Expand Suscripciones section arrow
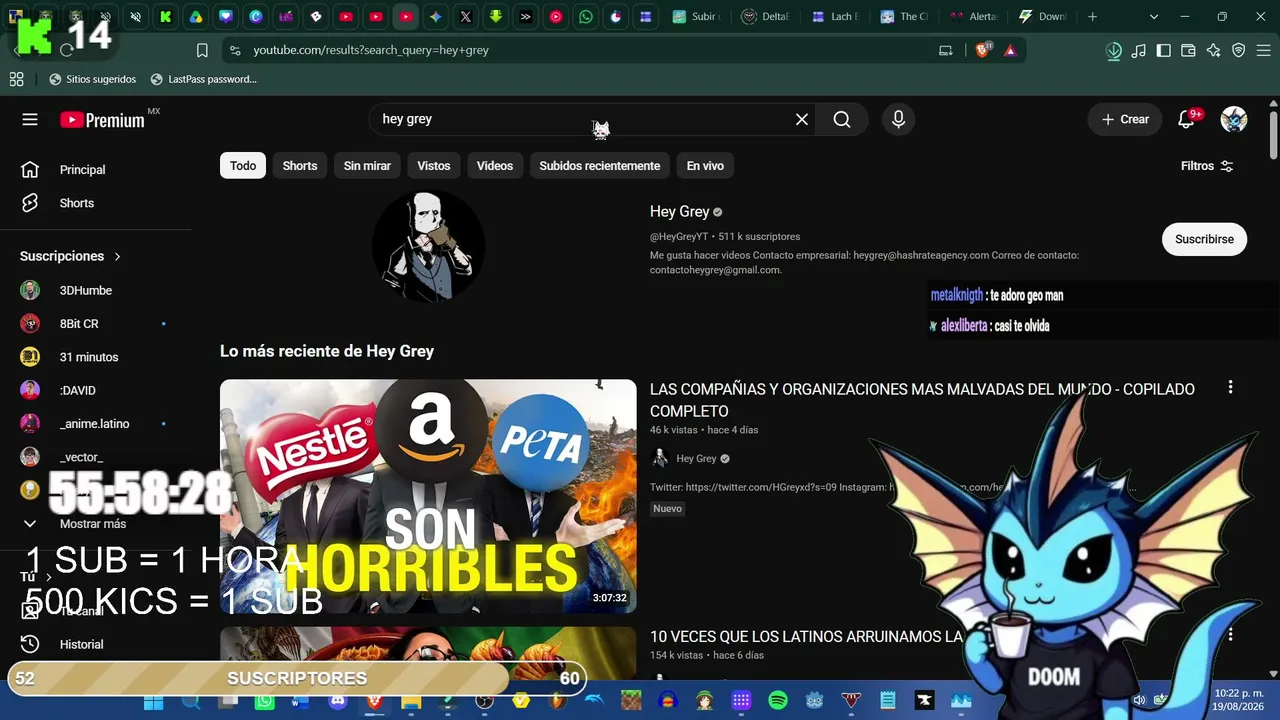This screenshot has height=720, width=1280. (117, 257)
